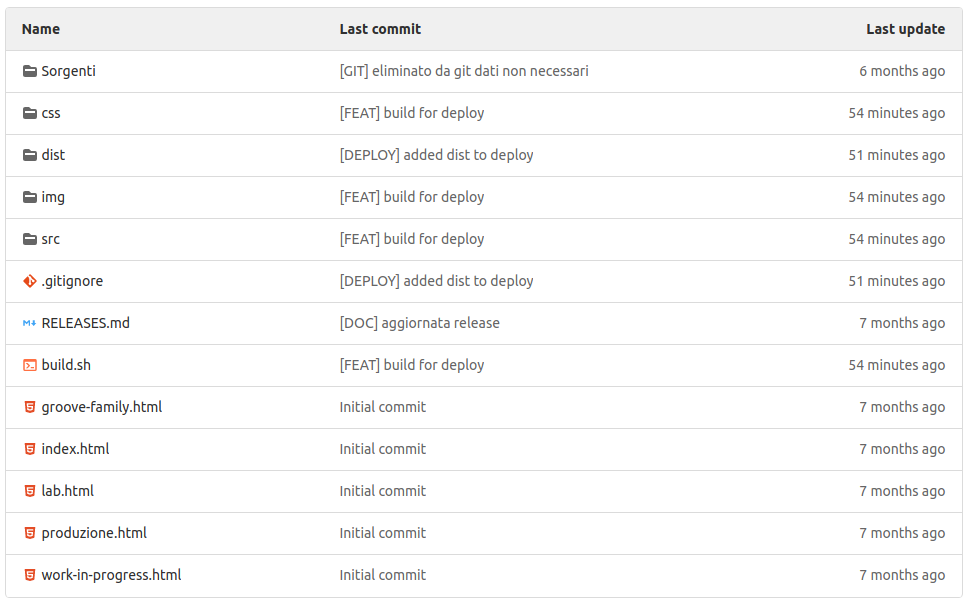Open the img folder
The width and height of the screenshot is (973, 605).
pyautogui.click(x=53, y=197)
